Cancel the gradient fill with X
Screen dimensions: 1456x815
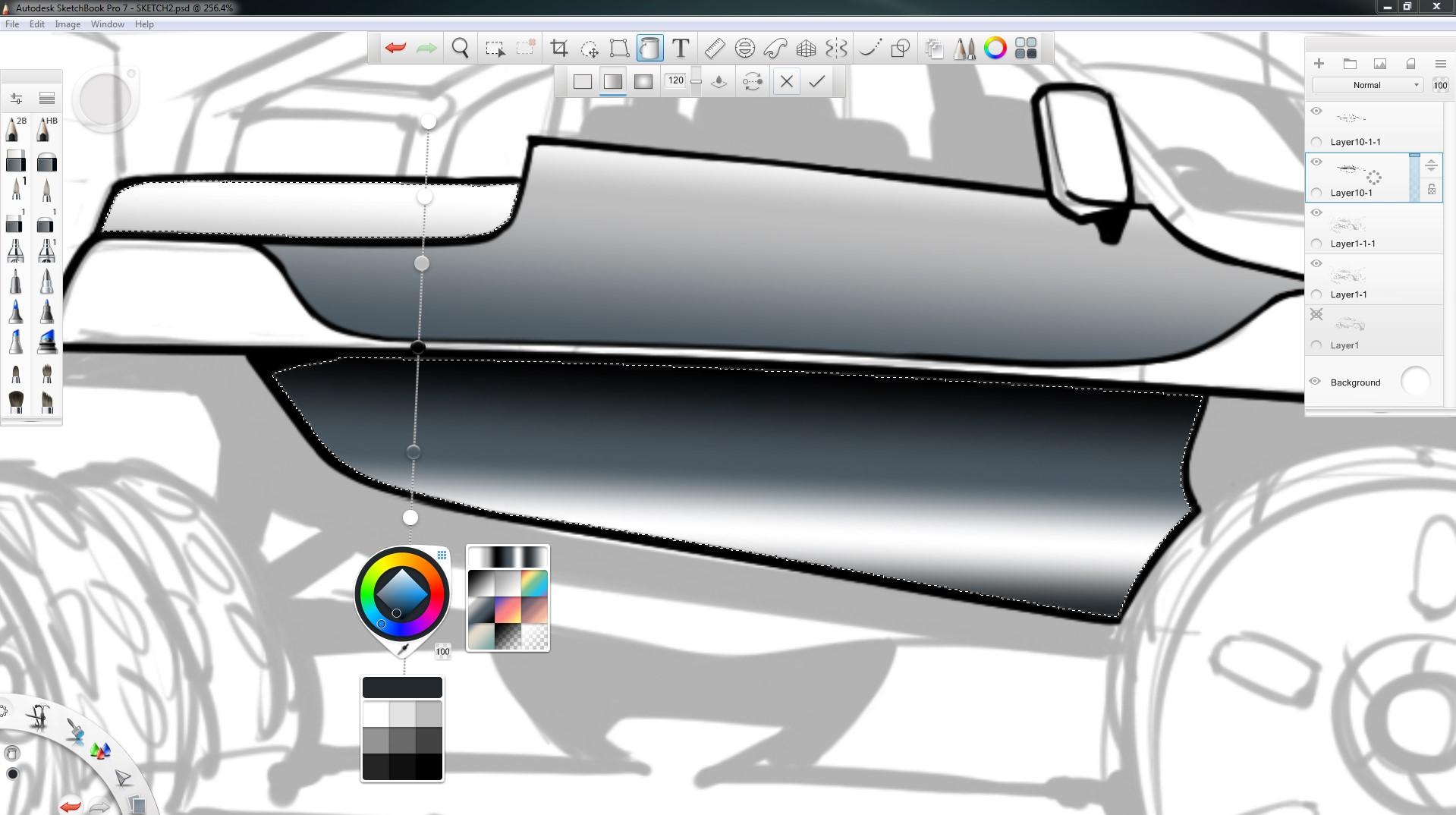click(x=786, y=81)
